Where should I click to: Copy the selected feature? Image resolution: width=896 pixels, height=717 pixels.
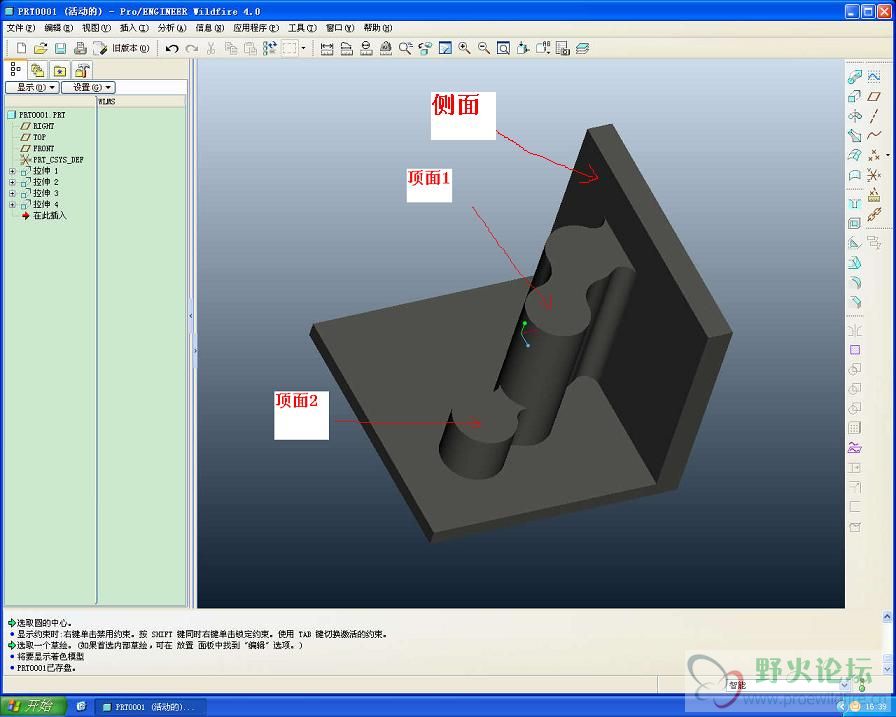(x=231, y=49)
